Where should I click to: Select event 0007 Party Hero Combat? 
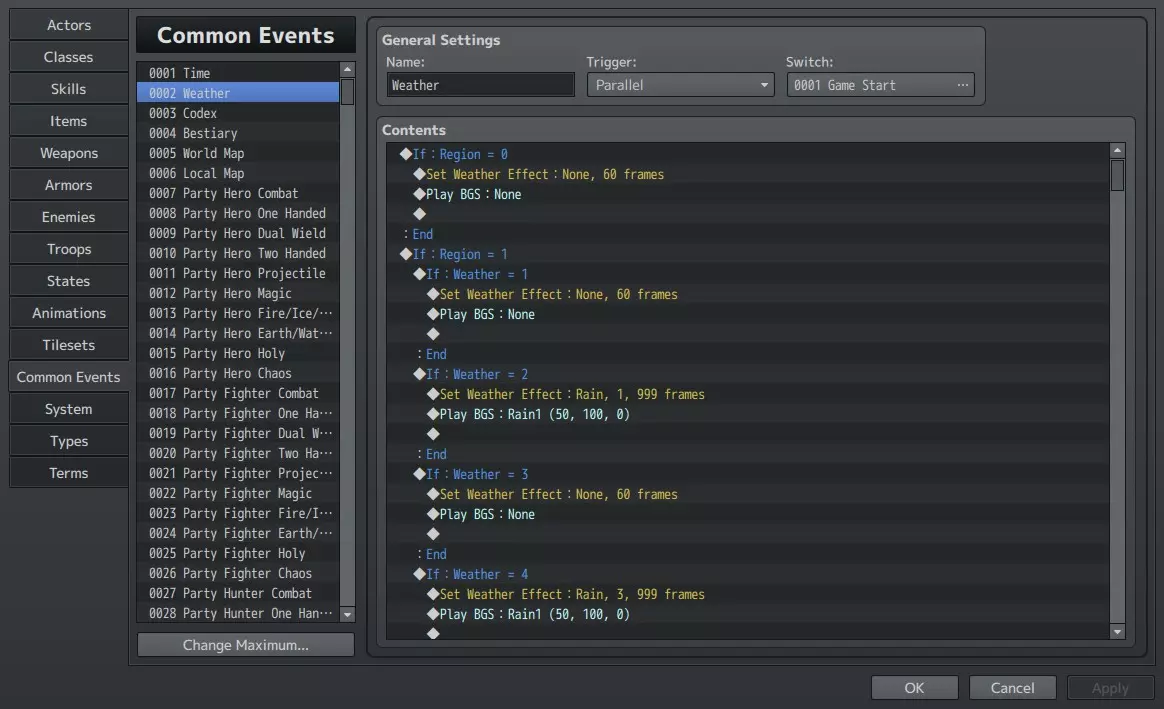tap(238, 193)
